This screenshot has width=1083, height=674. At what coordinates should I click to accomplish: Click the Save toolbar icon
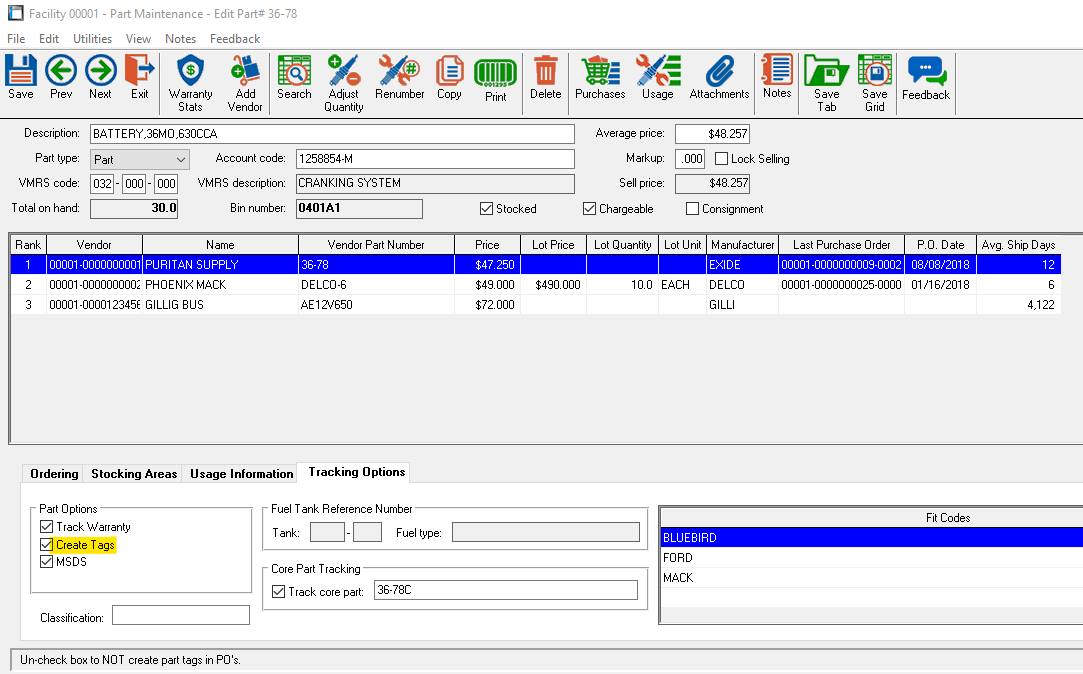click(20, 78)
